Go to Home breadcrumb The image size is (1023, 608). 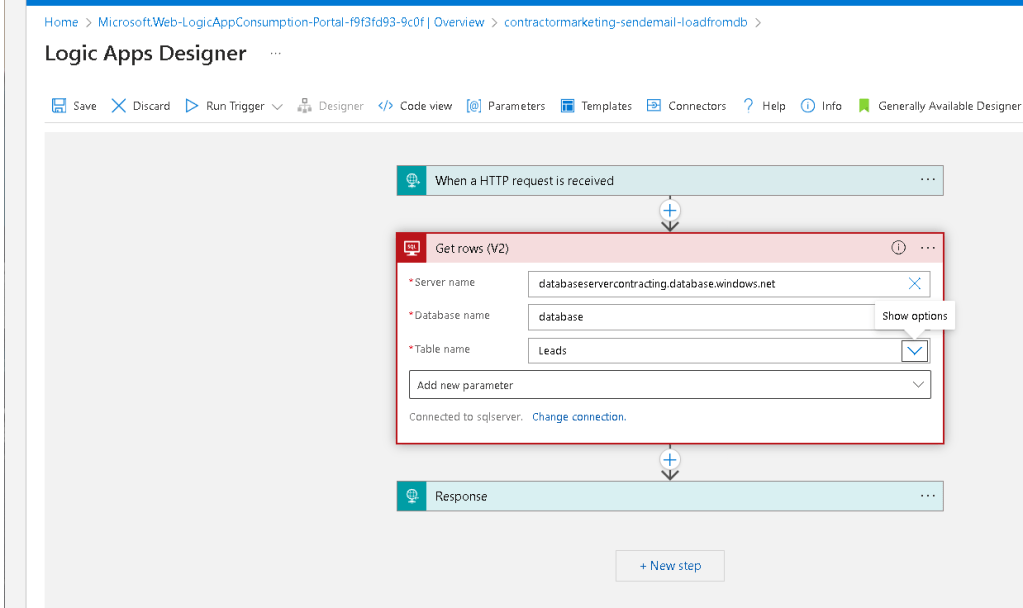coord(61,22)
